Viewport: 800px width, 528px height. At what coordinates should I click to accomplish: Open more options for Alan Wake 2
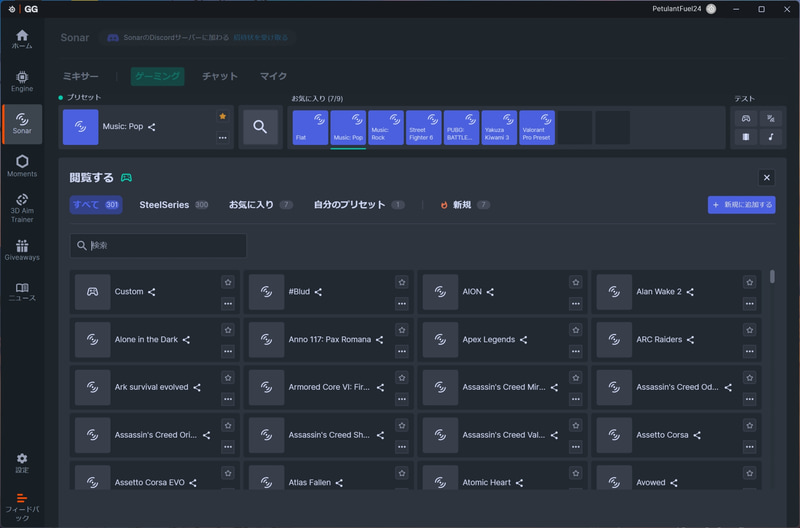[749, 304]
